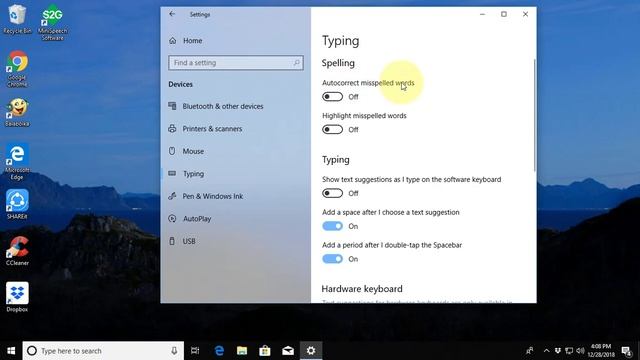Open Edge from the taskbar
The image size is (640, 360).
click(x=219, y=351)
